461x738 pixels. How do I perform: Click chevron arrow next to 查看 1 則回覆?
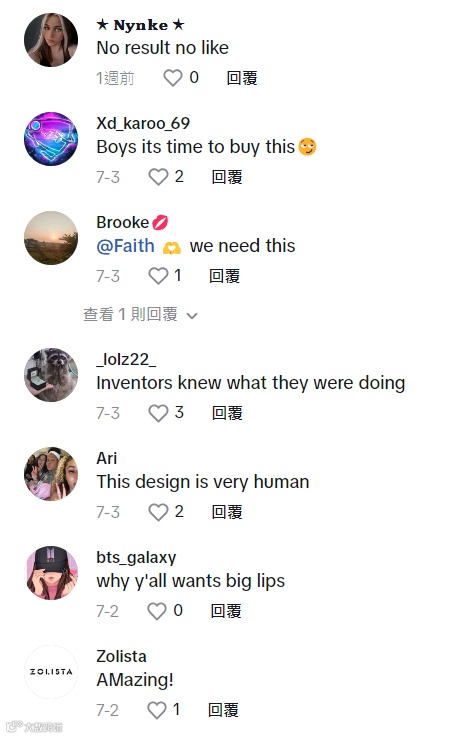(192, 316)
